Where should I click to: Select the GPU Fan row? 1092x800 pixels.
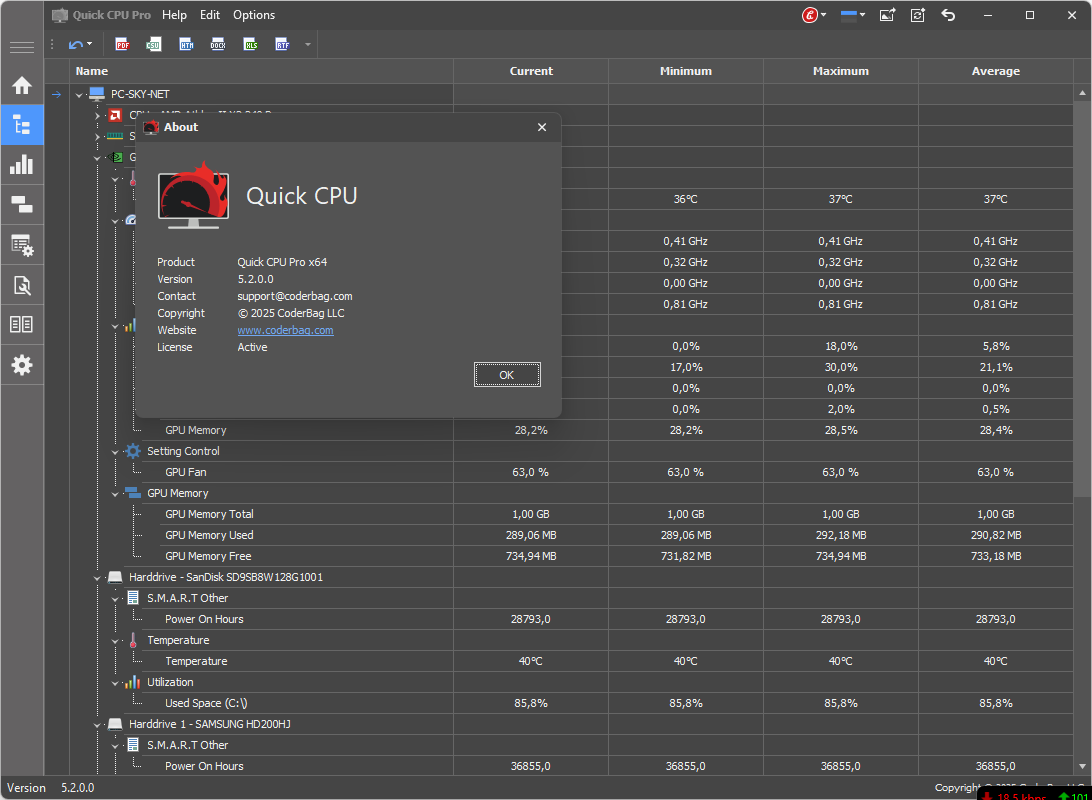click(571, 472)
